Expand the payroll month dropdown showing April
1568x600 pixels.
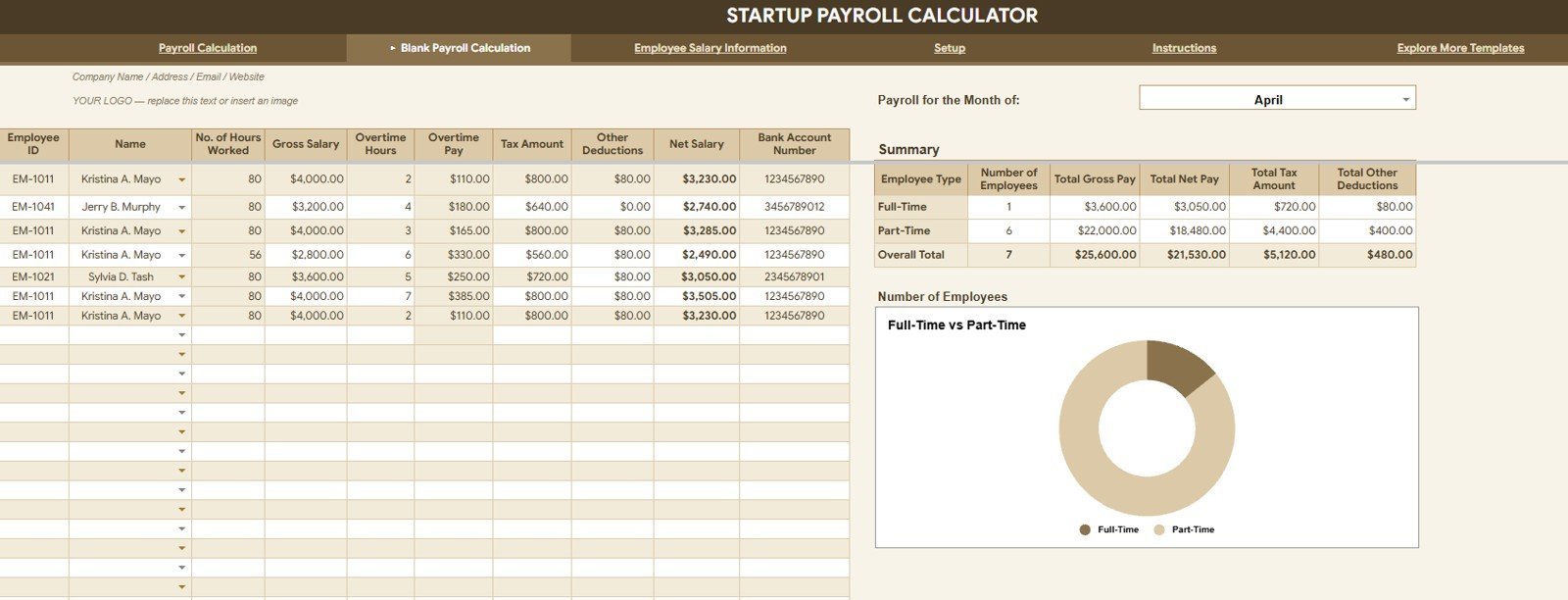click(1277, 99)
